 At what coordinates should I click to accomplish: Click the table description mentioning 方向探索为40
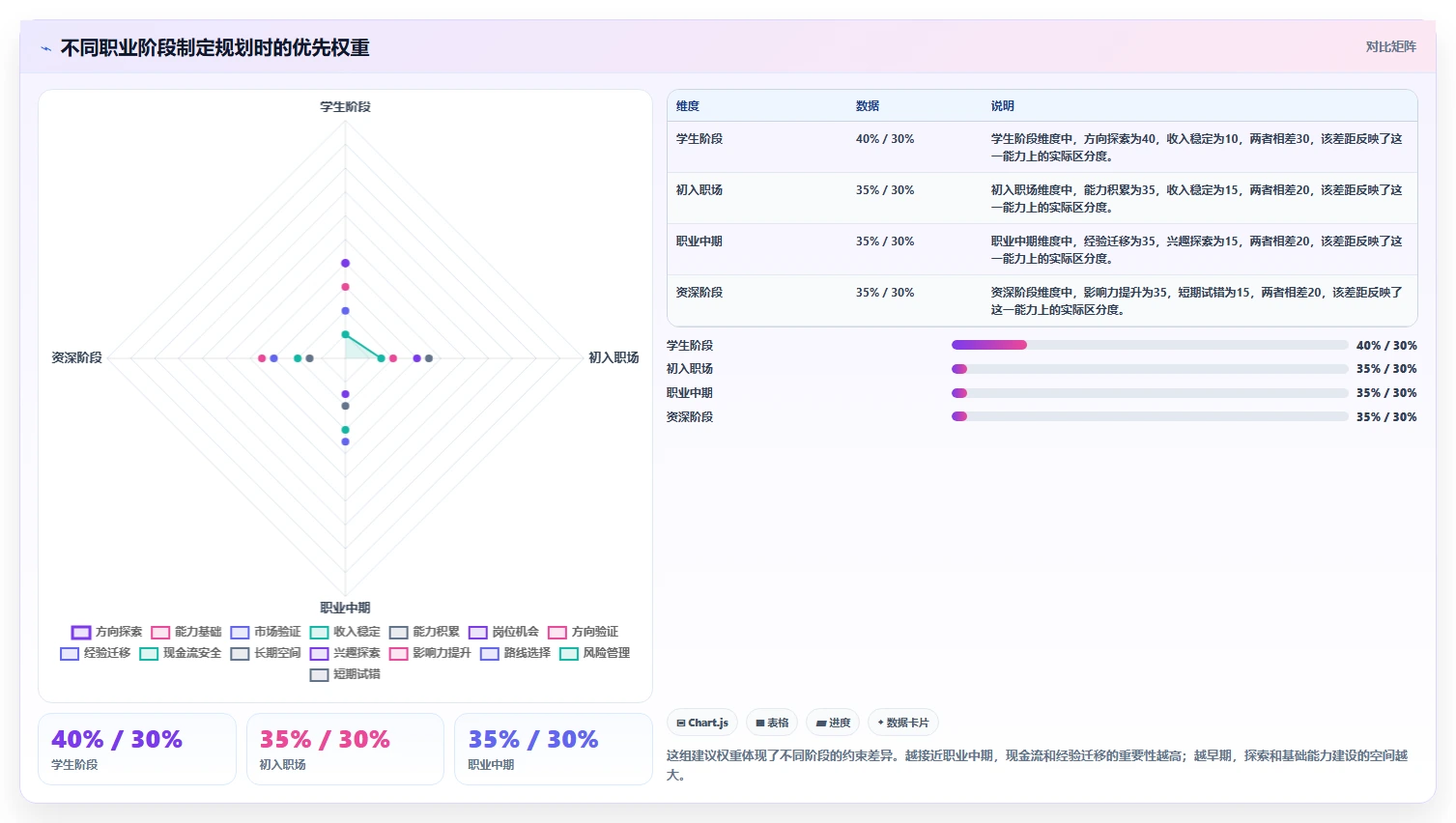[1196, 148]
